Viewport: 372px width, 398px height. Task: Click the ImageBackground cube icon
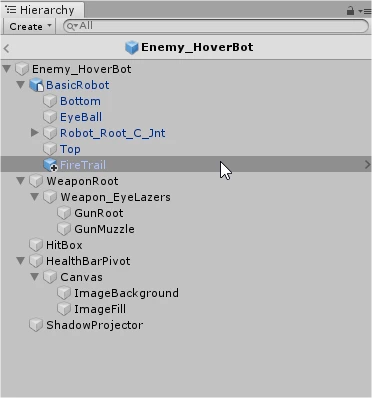point(64,293)
